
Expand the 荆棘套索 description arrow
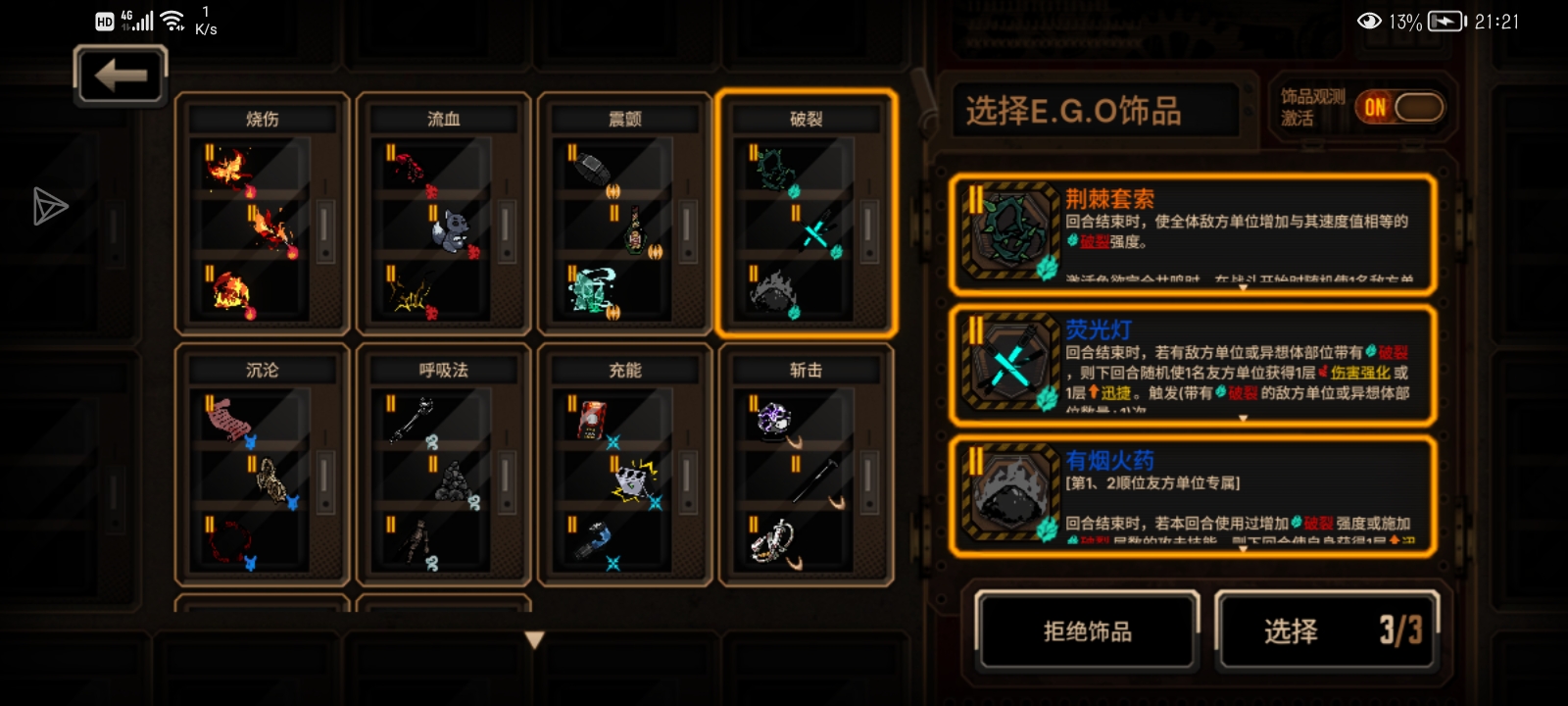point(1243,287)
